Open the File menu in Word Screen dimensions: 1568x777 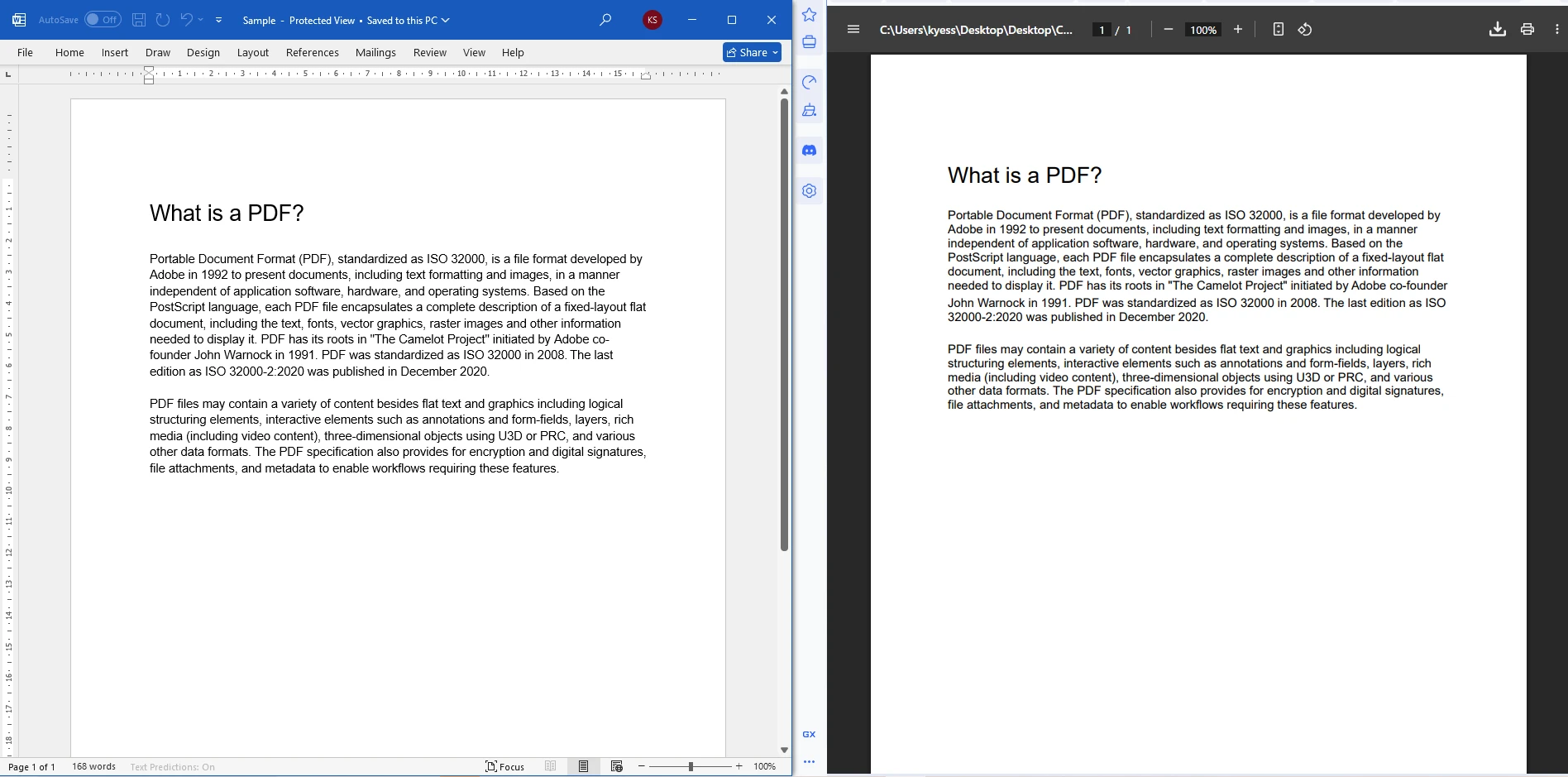(x=25, y=52)
